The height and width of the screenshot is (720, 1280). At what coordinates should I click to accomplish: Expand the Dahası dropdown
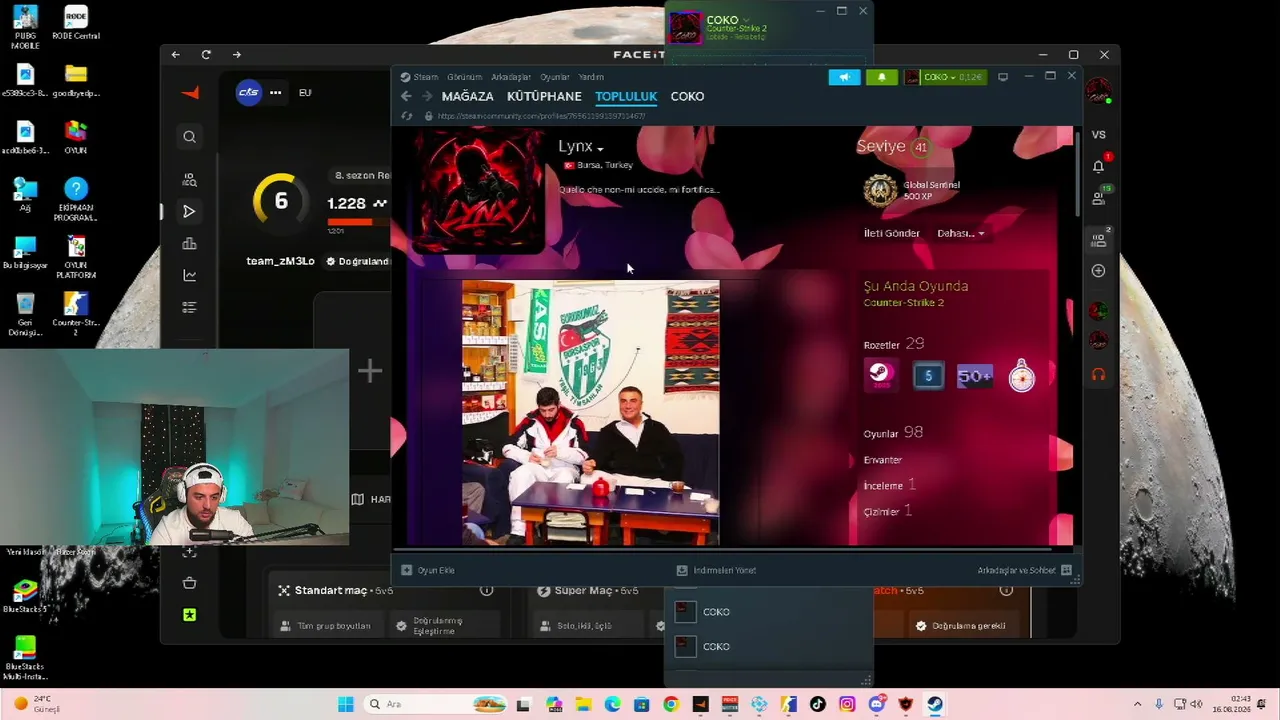(960, 233)
